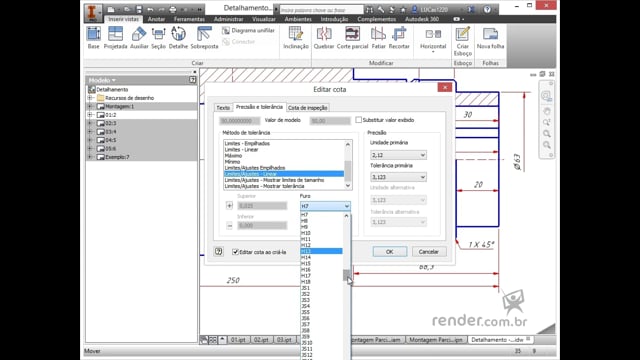This screenshot has height=360, width=640.
Task: Select the Inclinação tool
Action: coord(296,38)
